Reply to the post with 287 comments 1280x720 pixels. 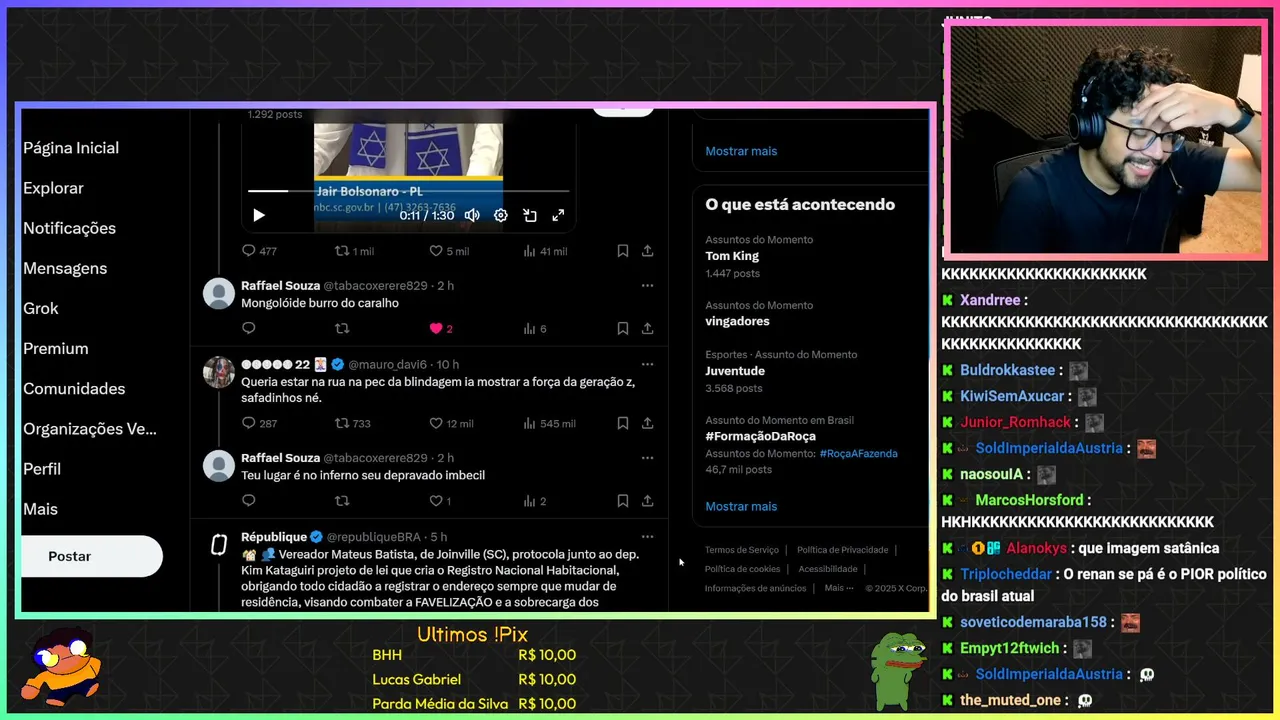click(259, 423)
